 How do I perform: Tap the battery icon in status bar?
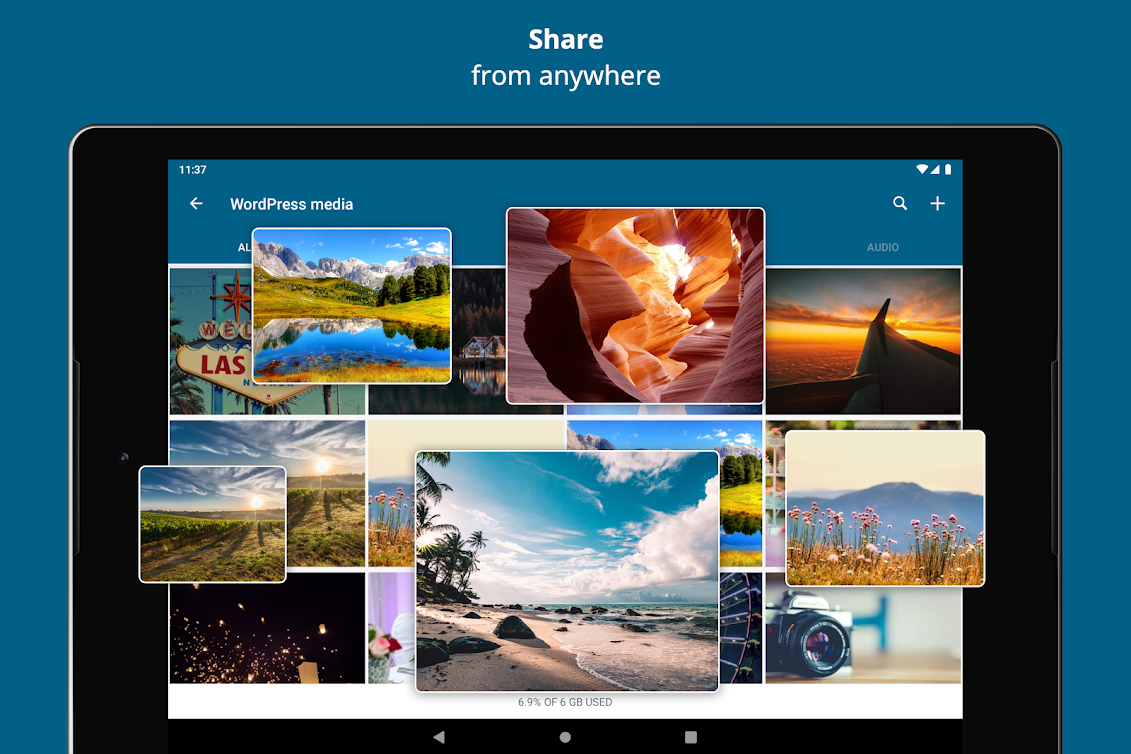tap(947, 170)
